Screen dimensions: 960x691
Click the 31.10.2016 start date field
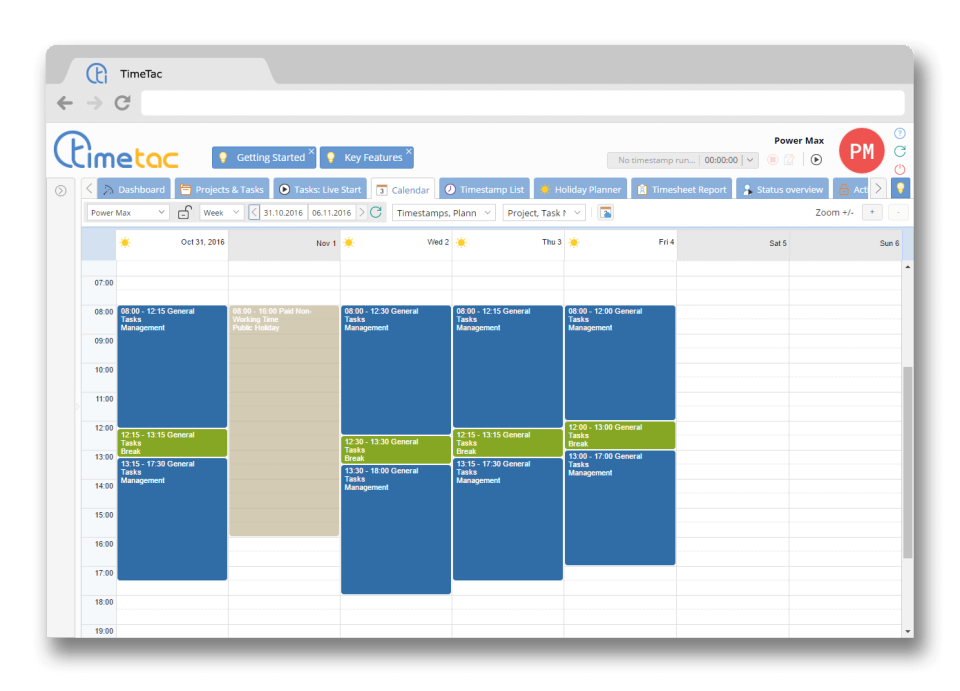[282, 212]
